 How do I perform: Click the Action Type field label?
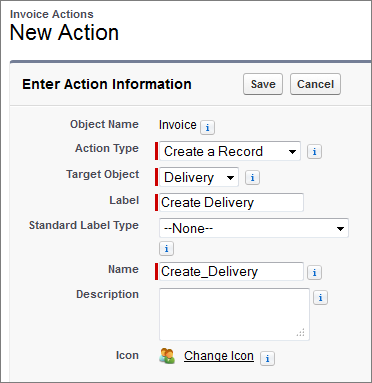pyautogui.click(x=107, y=148)
